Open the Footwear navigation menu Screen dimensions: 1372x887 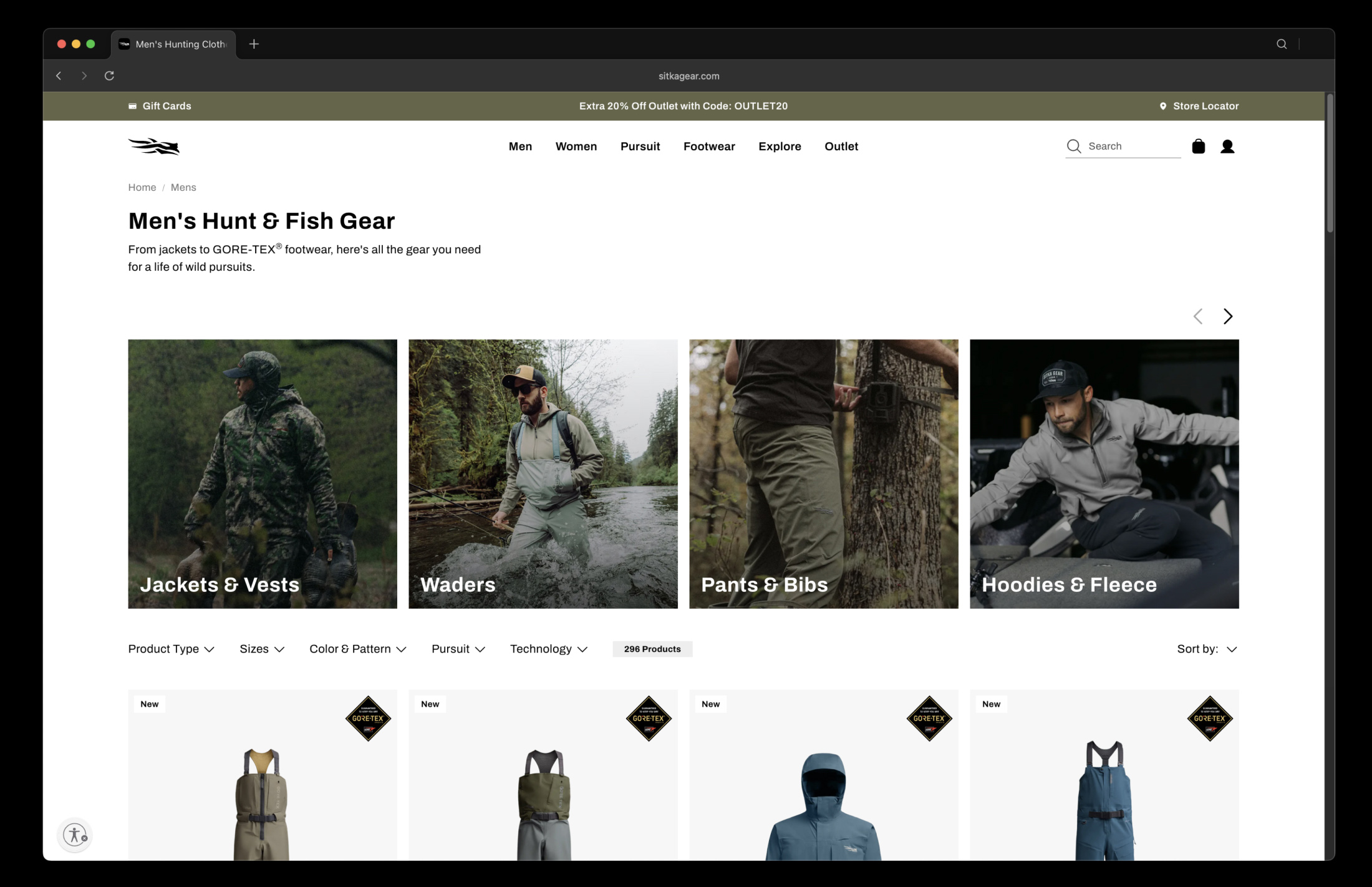(709, 147)
